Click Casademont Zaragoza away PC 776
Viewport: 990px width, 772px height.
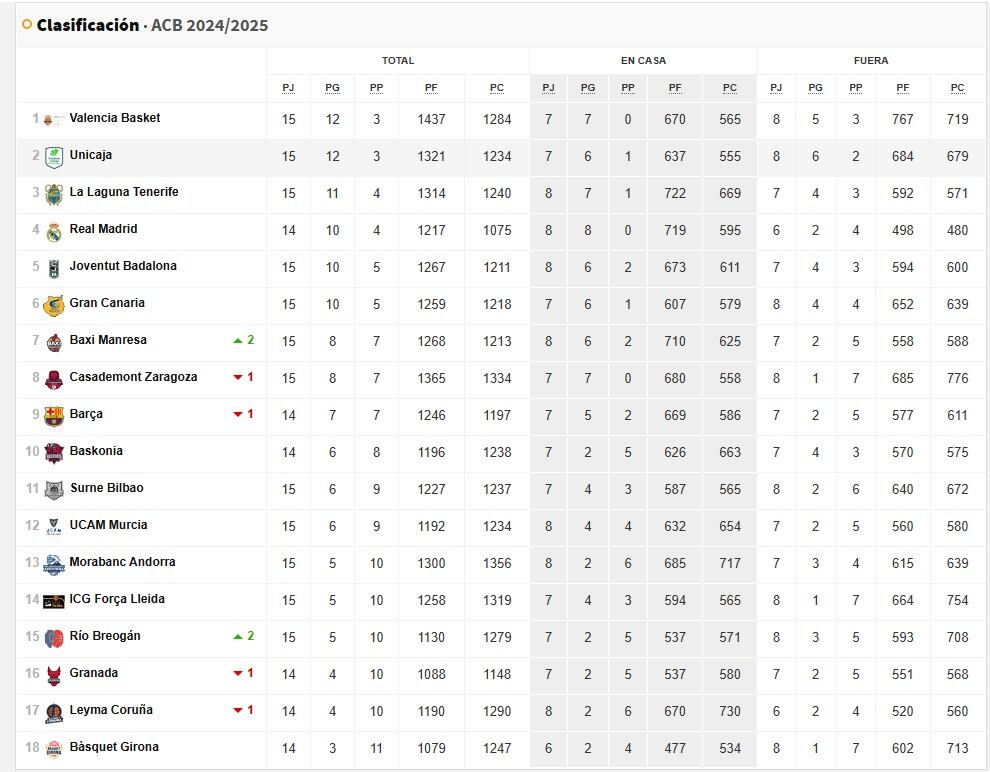pyautogui.click(x=958, y=378)
